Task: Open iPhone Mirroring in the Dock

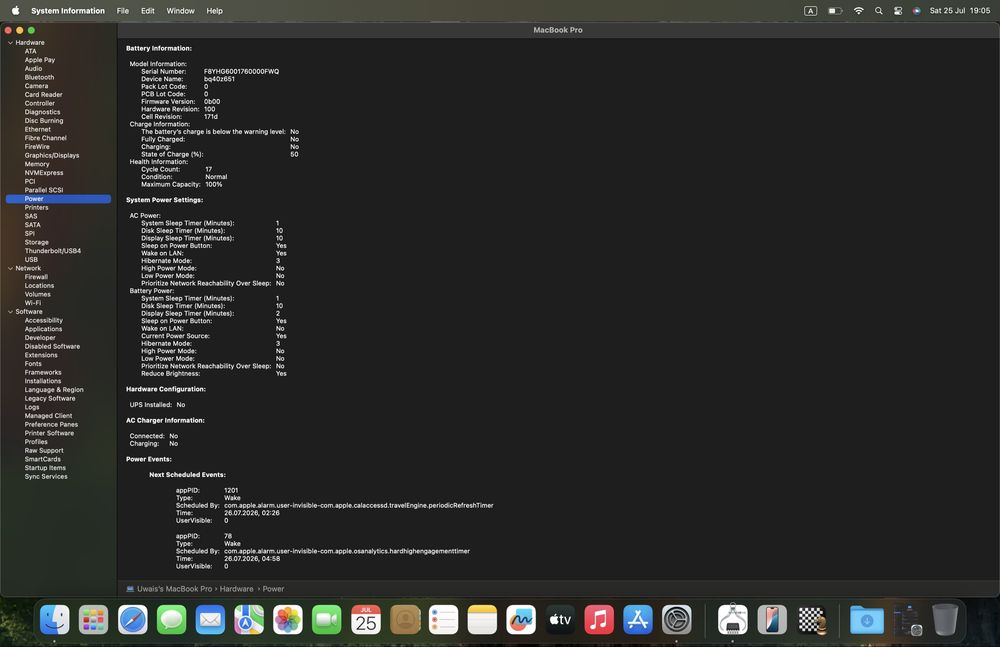Action: pyautogui.click(x=772, y=620)
